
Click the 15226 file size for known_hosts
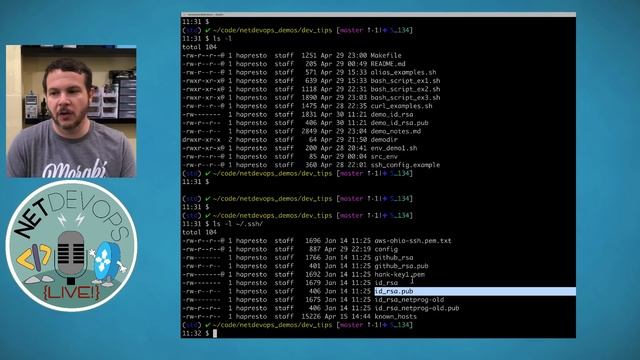click(311, 316)
